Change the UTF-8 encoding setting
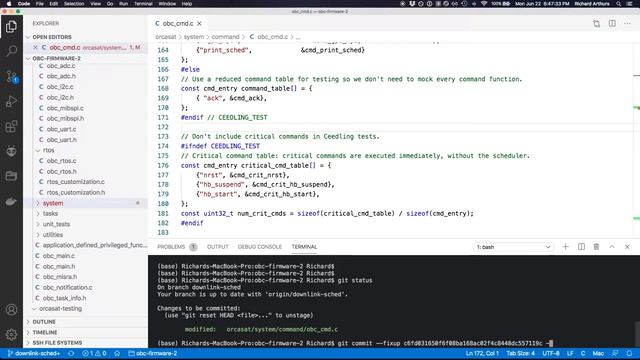The height and width of the screenshot is (360, 640). 550,353
